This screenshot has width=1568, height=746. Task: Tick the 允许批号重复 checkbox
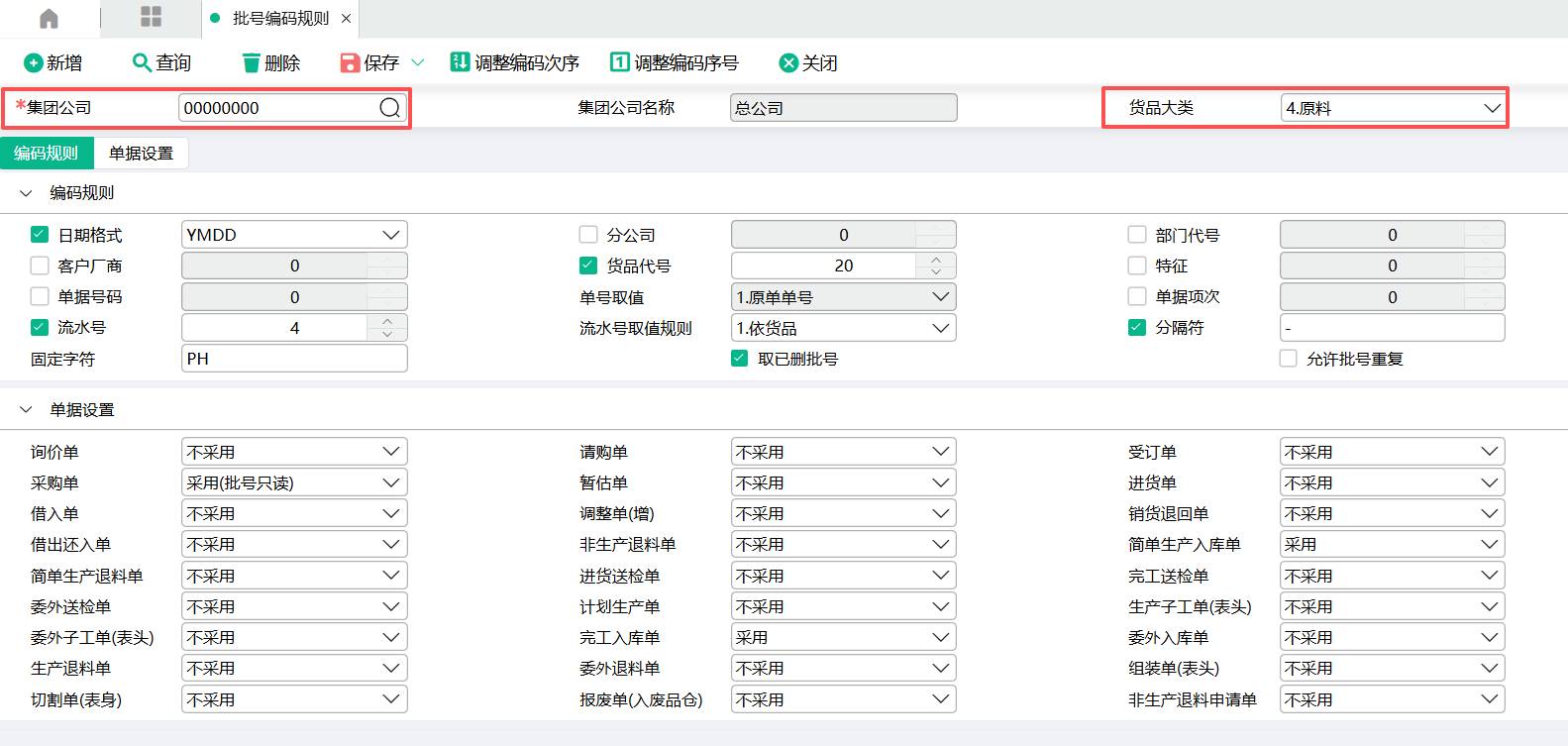point(1288,359)
